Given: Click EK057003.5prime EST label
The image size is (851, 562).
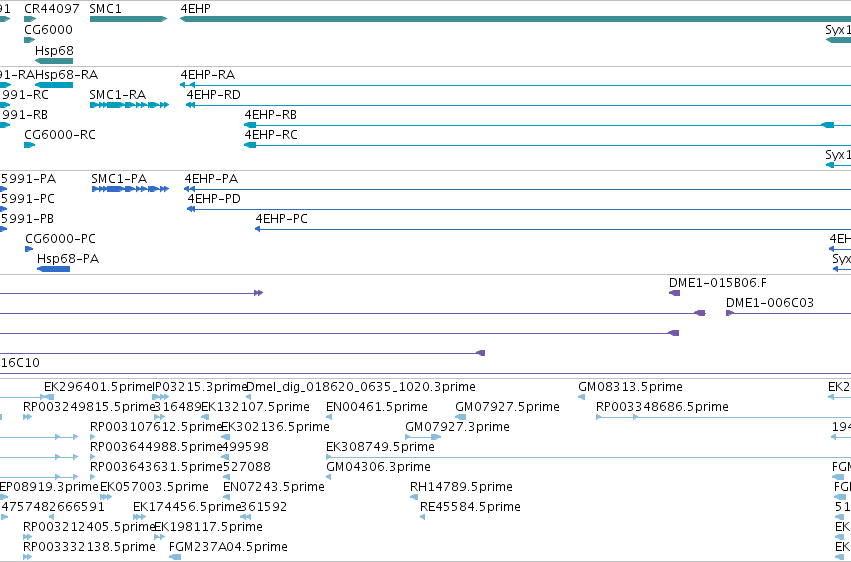Looking at the screenshot, I should (154, 487).
